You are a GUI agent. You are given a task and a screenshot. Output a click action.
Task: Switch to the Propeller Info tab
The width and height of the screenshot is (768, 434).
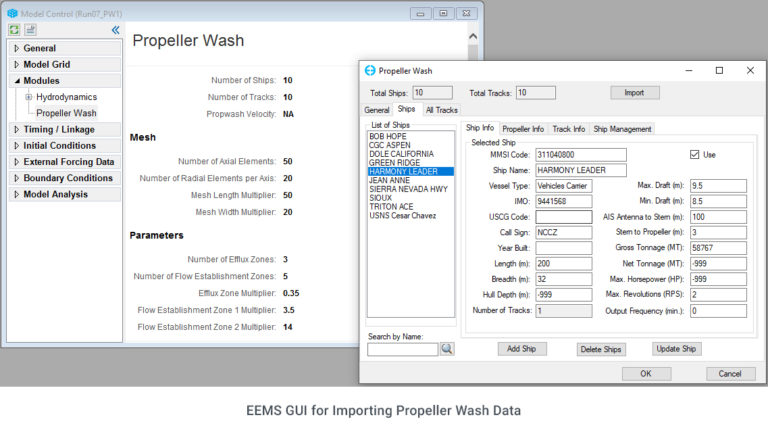point(523,129)
